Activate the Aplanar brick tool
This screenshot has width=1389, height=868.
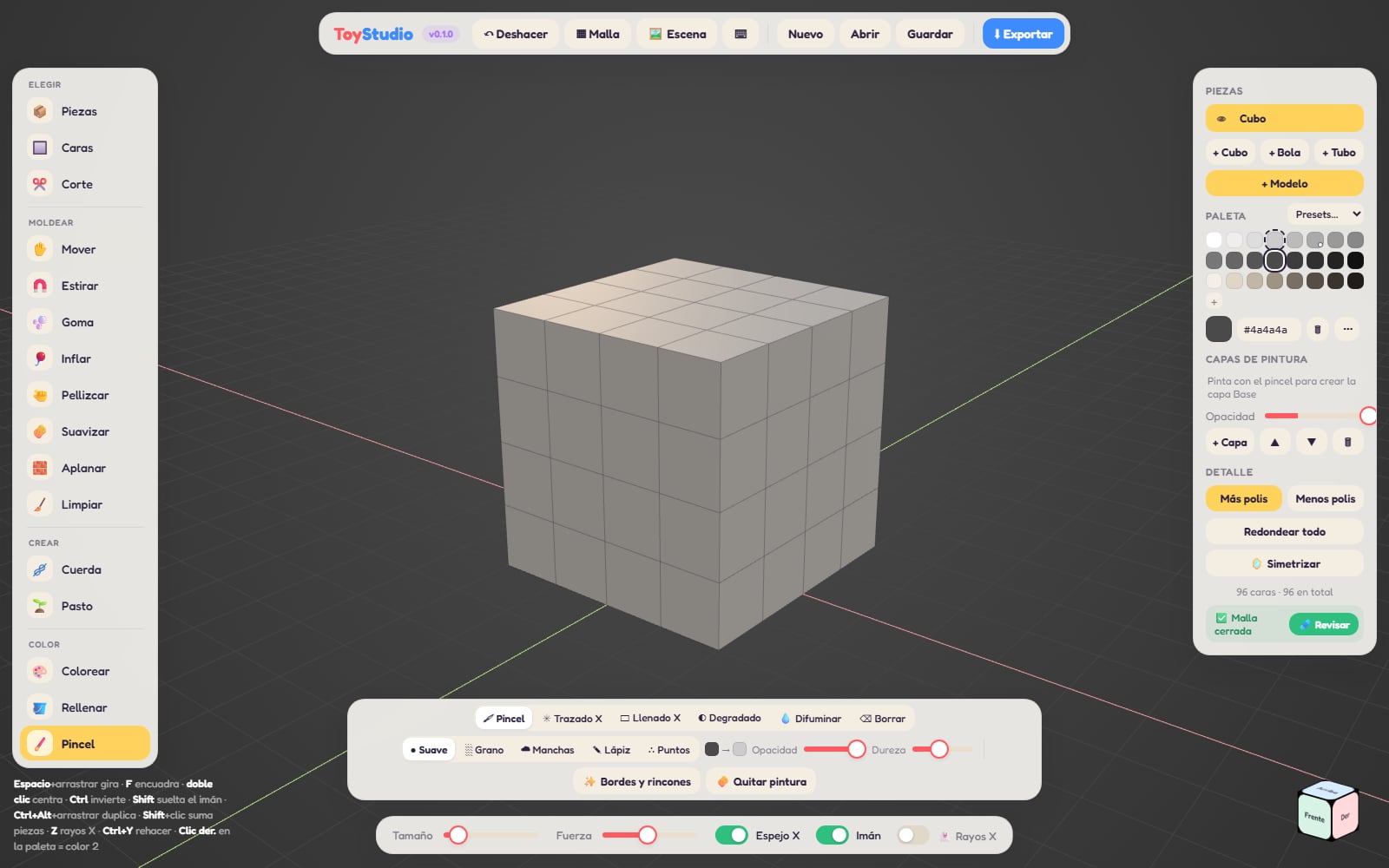coord(84,468)
